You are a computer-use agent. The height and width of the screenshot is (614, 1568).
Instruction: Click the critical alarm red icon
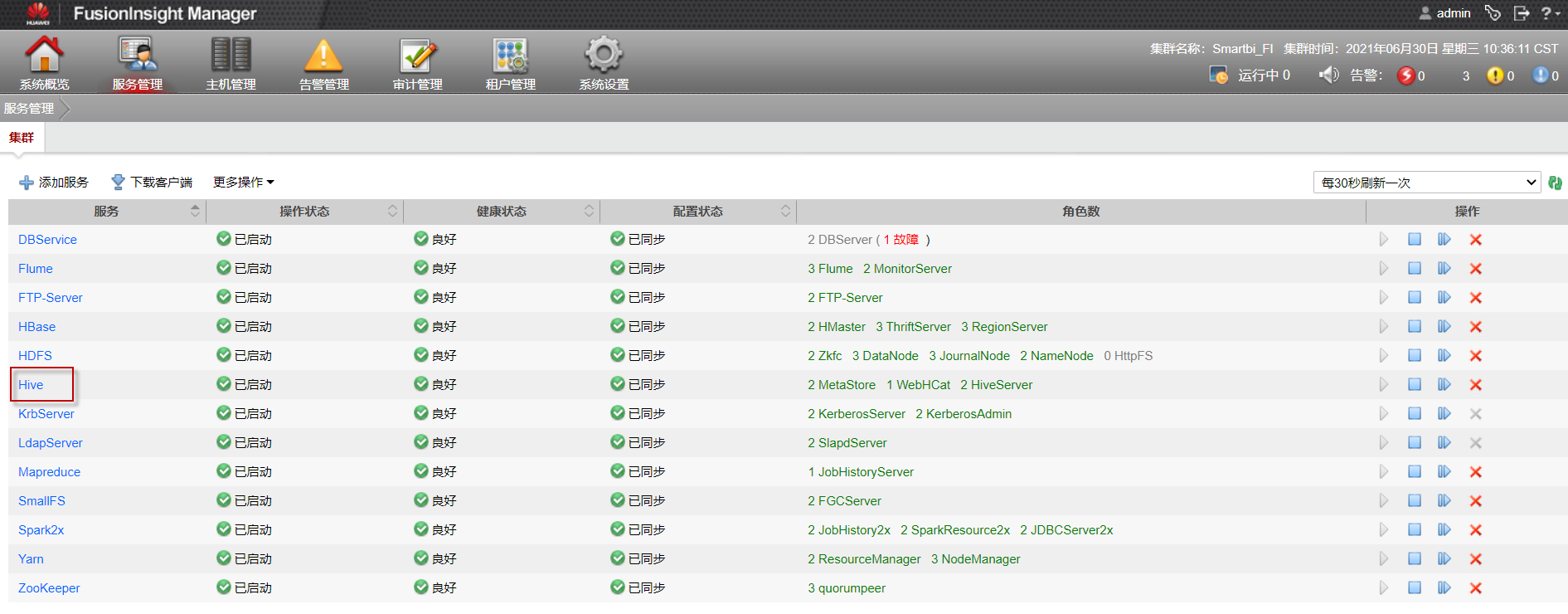[1405, 76]
